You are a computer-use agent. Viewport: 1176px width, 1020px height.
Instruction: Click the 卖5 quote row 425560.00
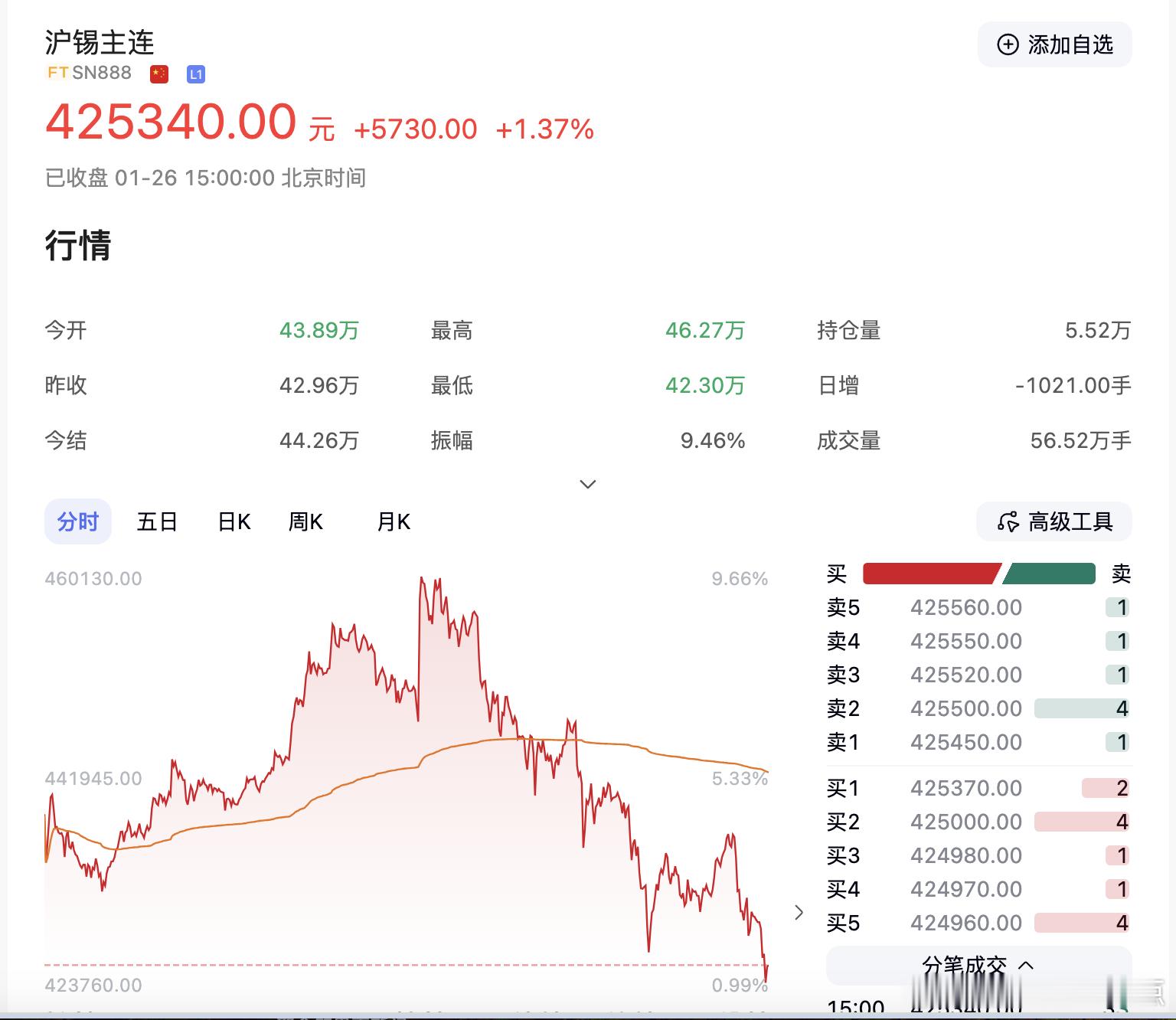(x=965, y=607)
